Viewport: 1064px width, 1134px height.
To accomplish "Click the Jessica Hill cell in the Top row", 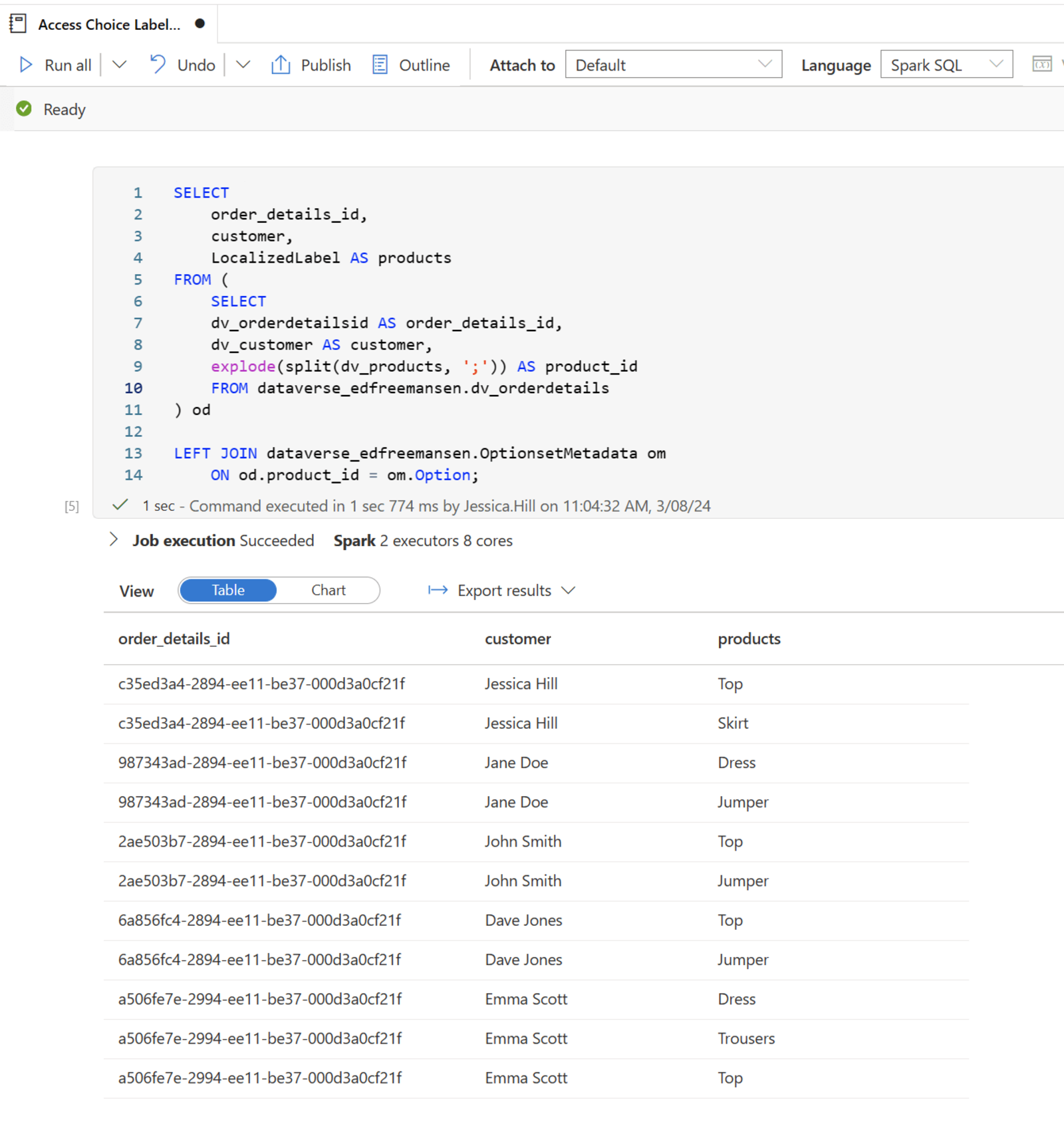I will [x=521, y=684].
